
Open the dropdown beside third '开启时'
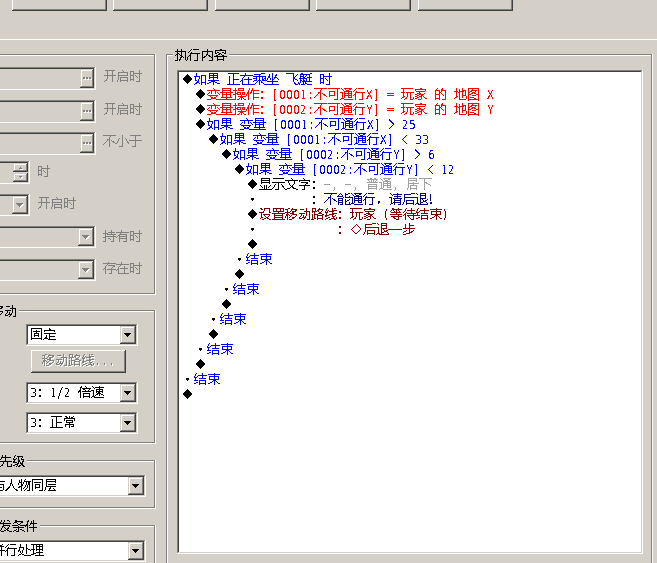(x=20, y=205)
